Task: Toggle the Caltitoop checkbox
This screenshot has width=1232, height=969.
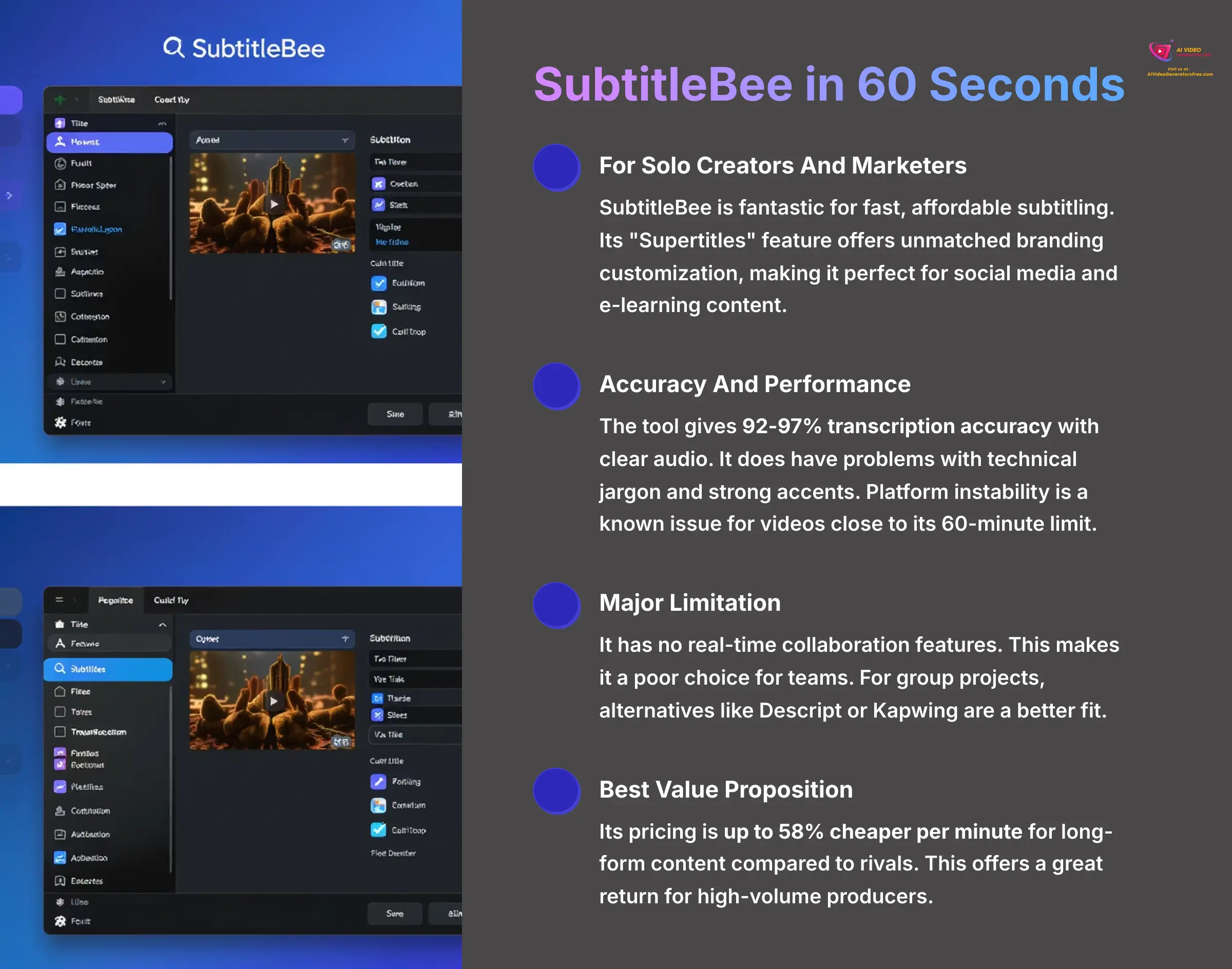Action: pyautogui.click(x=378, y=830)
